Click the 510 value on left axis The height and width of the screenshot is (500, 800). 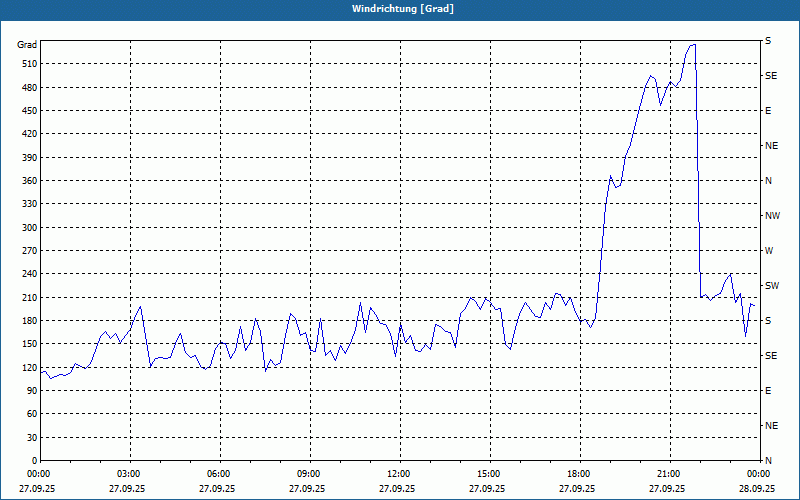pos(28,64)
